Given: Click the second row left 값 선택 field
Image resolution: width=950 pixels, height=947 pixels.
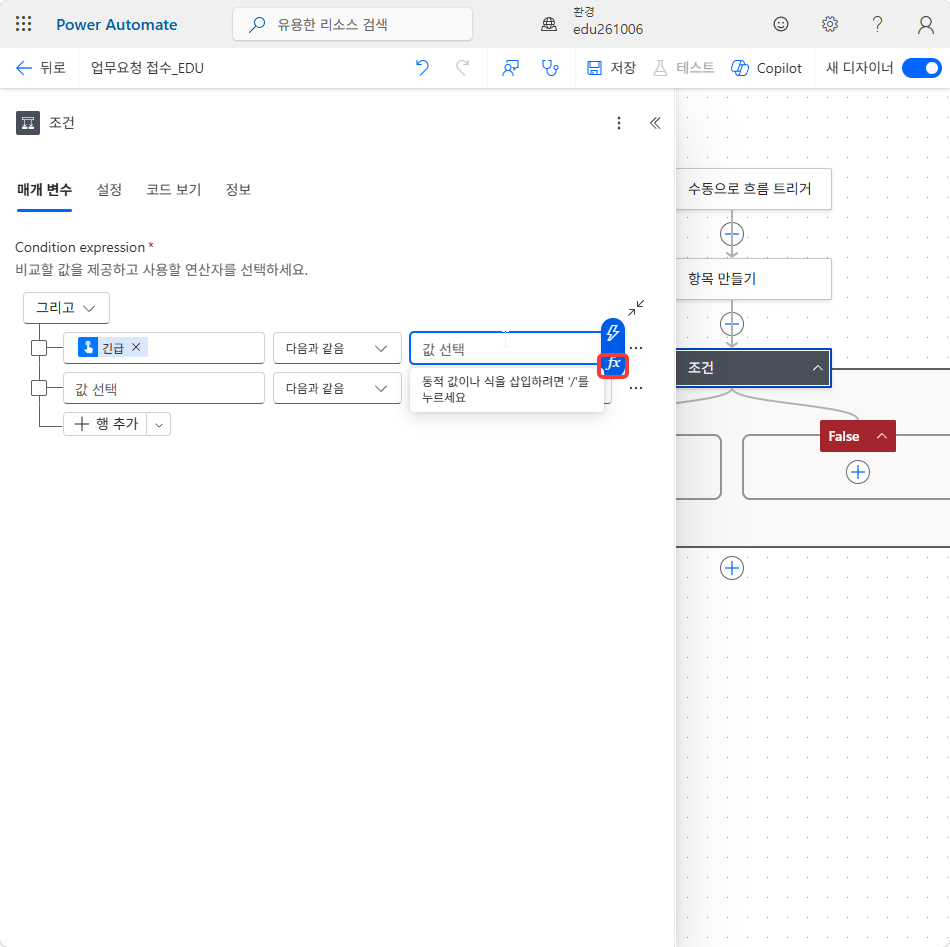Looking at the screenshot, I should pos(164,388).
